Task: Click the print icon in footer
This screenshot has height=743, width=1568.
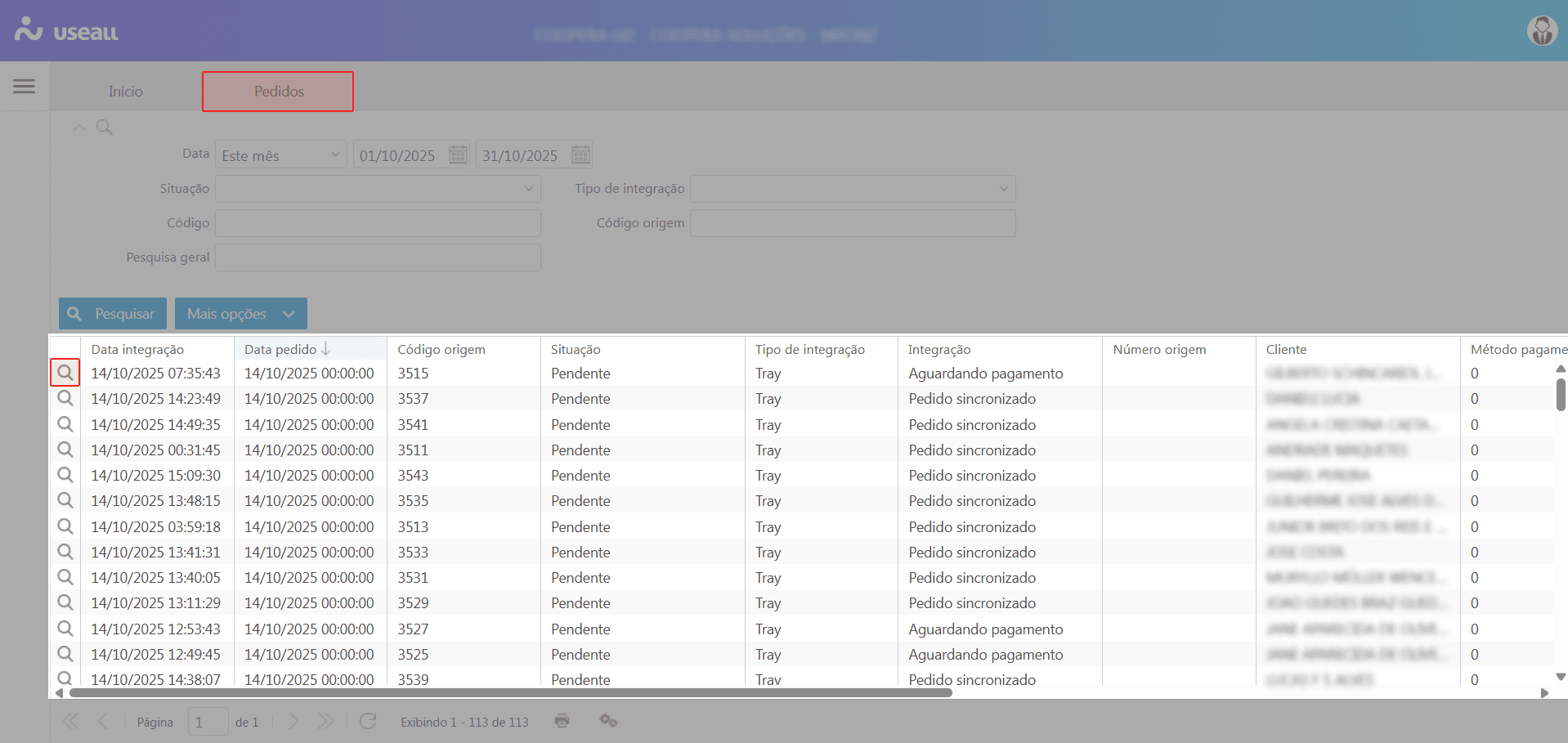Action: tap(562, 721)
